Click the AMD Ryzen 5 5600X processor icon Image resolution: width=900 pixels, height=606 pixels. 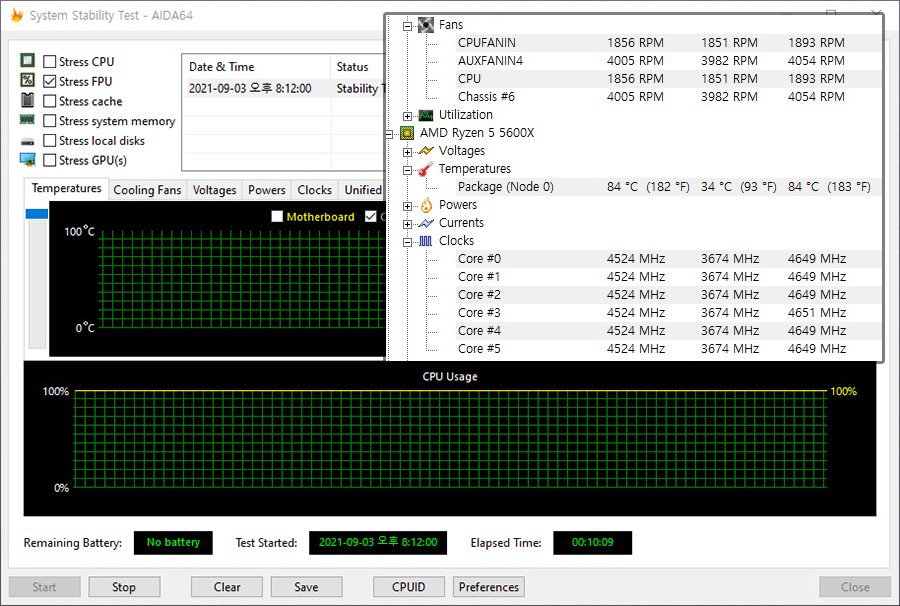(407, 133)
